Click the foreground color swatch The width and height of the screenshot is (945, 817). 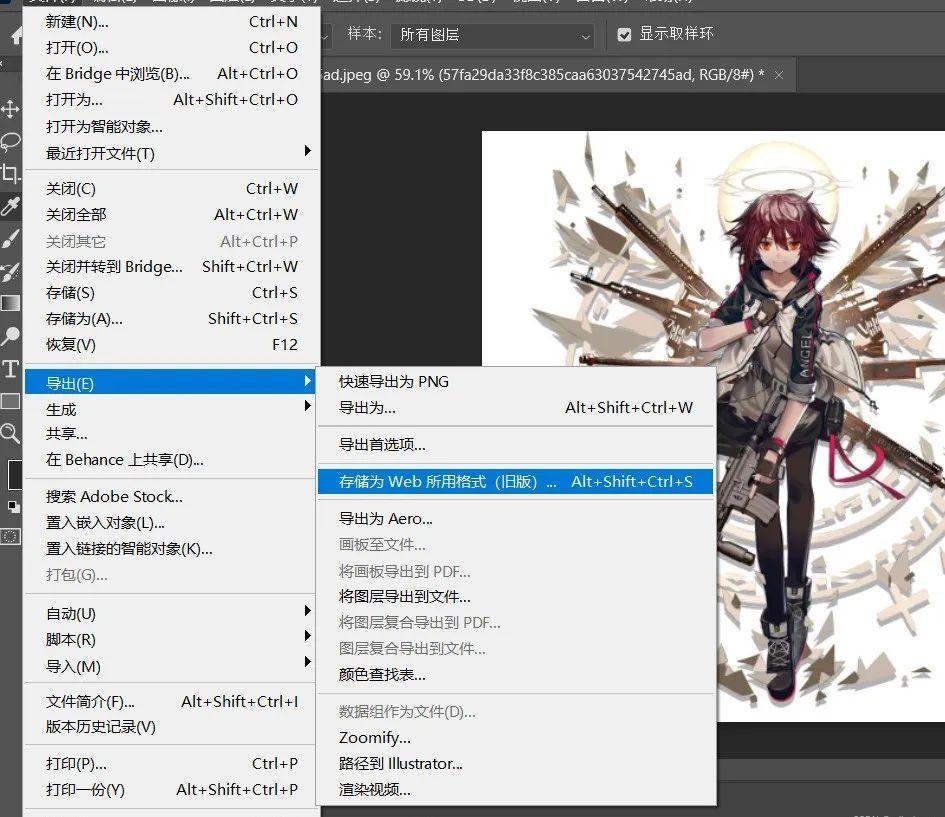[13, 474]
